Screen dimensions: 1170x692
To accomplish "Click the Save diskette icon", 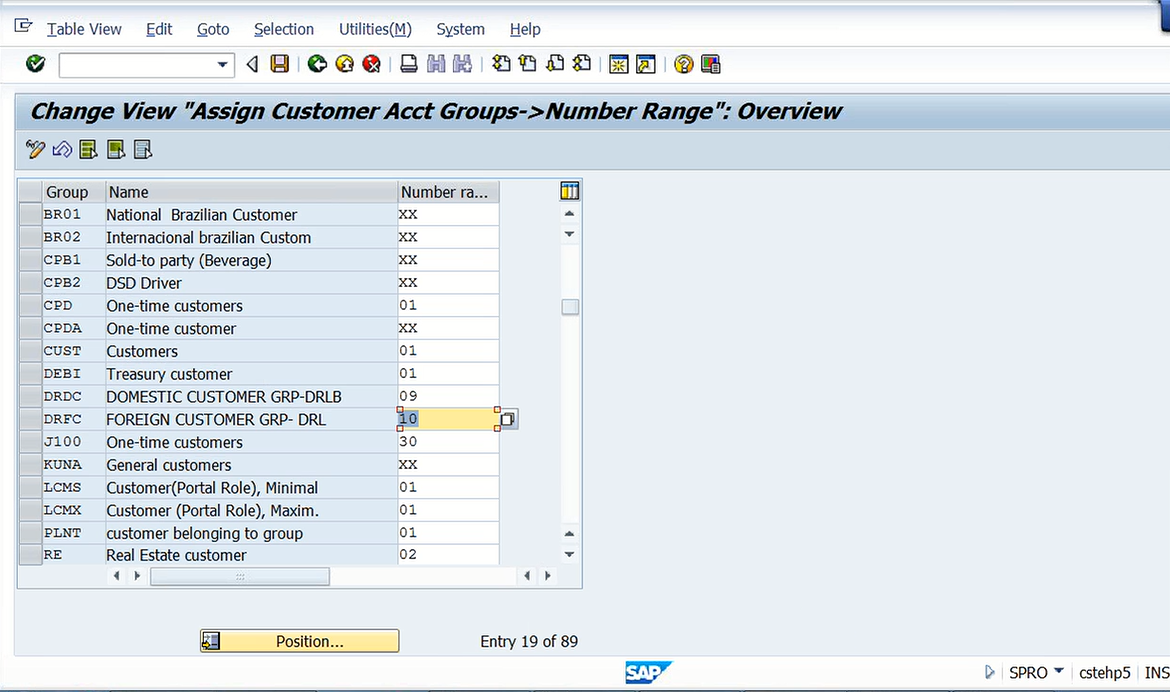I will [280, 64].
